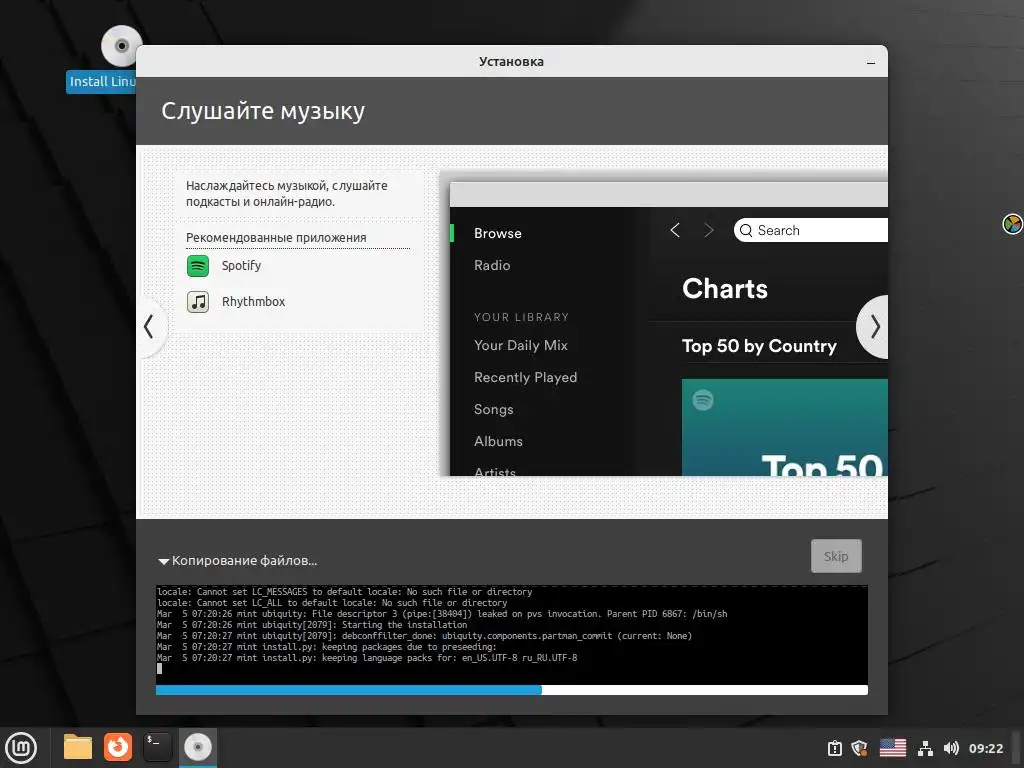Click the Skip button
Screen dimensions: 1024x768
tap(836, 556)
